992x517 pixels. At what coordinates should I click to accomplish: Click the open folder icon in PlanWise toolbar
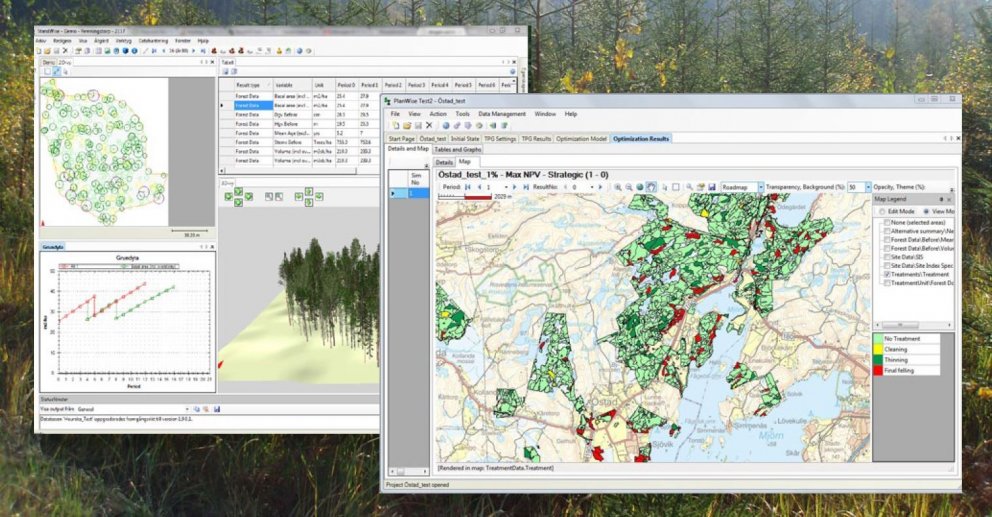tap(405, 126)
